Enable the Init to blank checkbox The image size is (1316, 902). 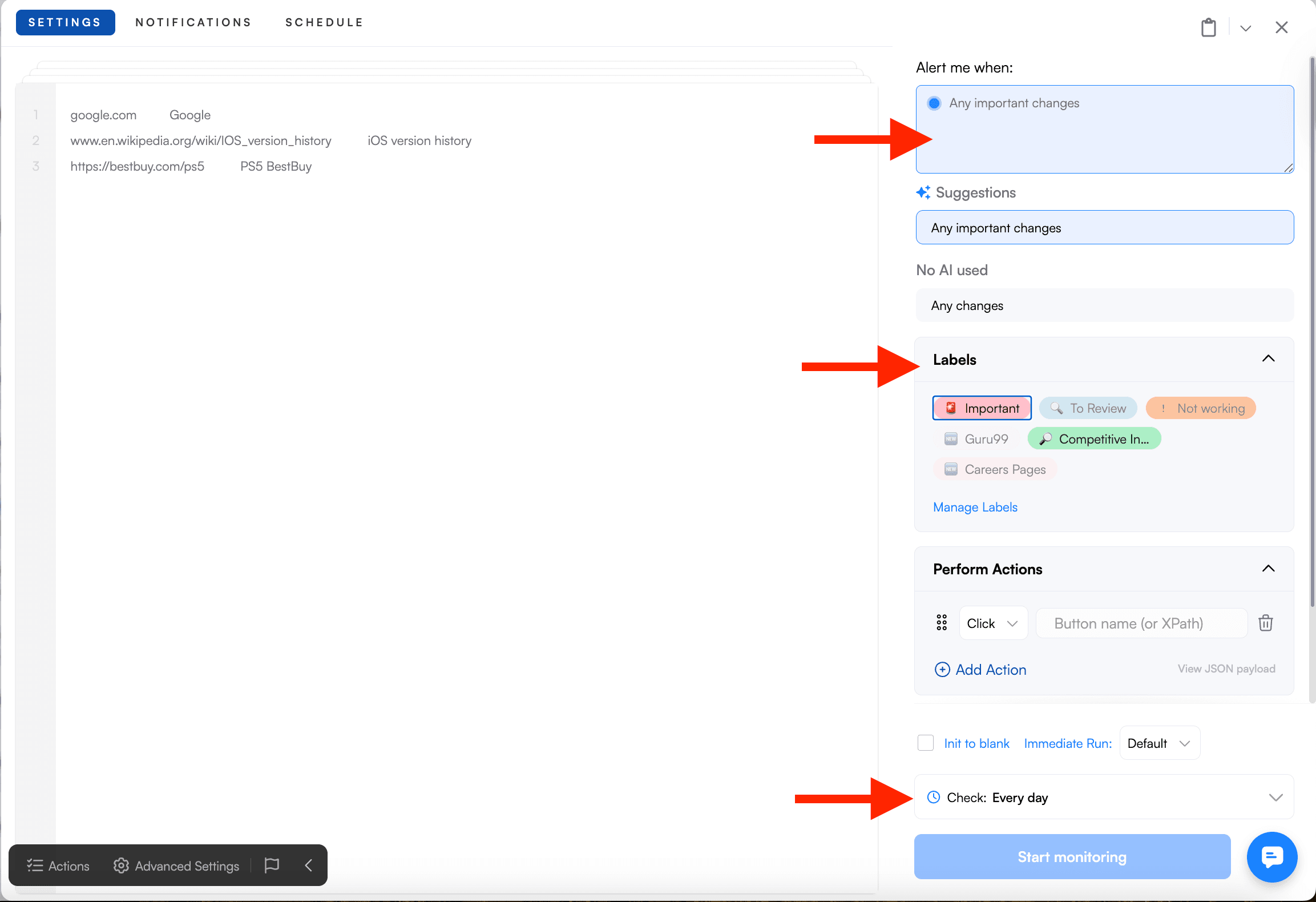(x=926, y=743)
